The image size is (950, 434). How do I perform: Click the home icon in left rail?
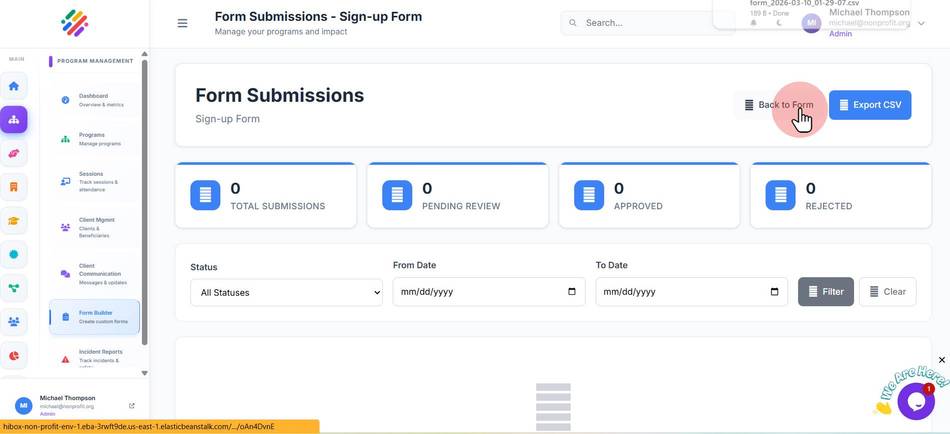(13, 86)
